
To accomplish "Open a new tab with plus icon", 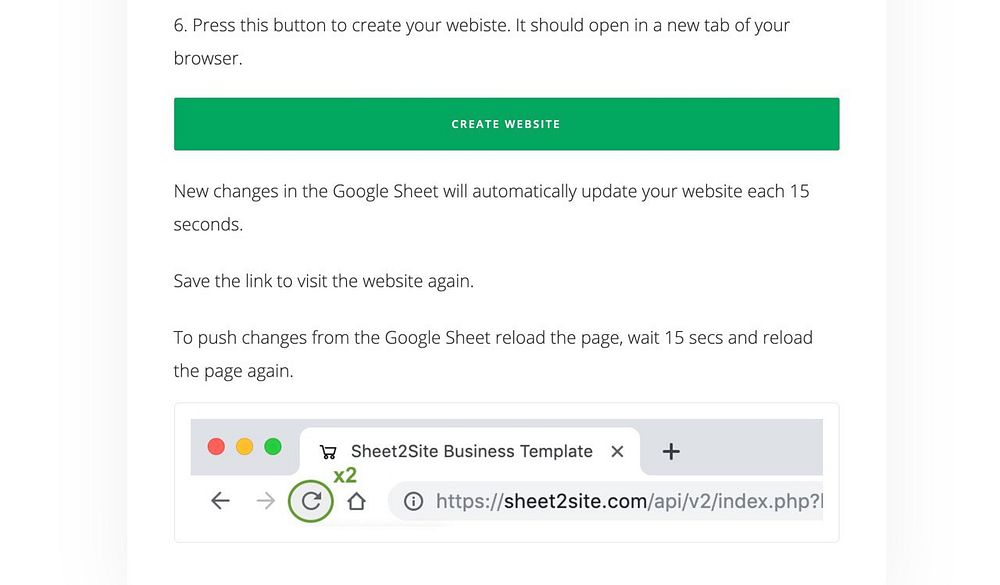I will 671,451.
